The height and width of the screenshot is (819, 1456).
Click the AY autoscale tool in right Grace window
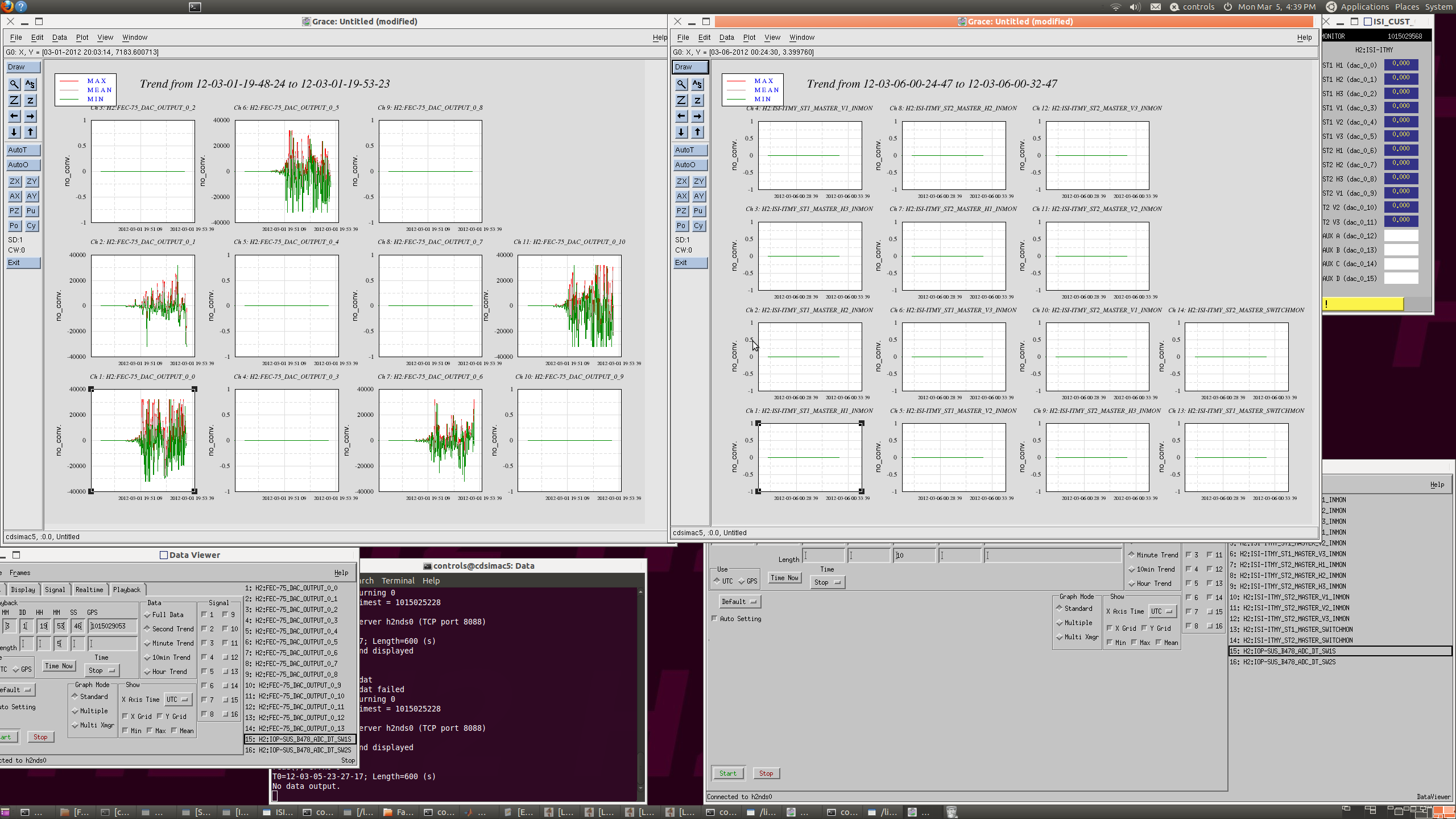click(x=698, y=196)
